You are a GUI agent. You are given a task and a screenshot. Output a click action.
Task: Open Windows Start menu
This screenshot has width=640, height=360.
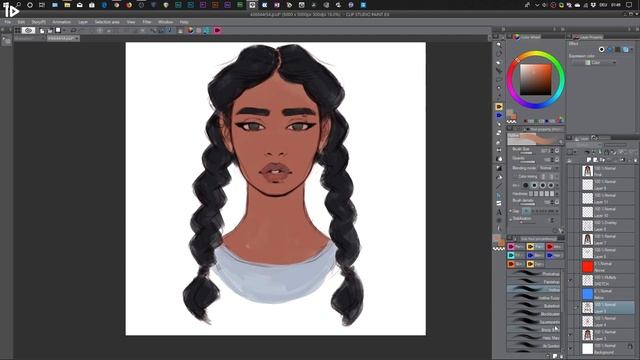[6, 5]
